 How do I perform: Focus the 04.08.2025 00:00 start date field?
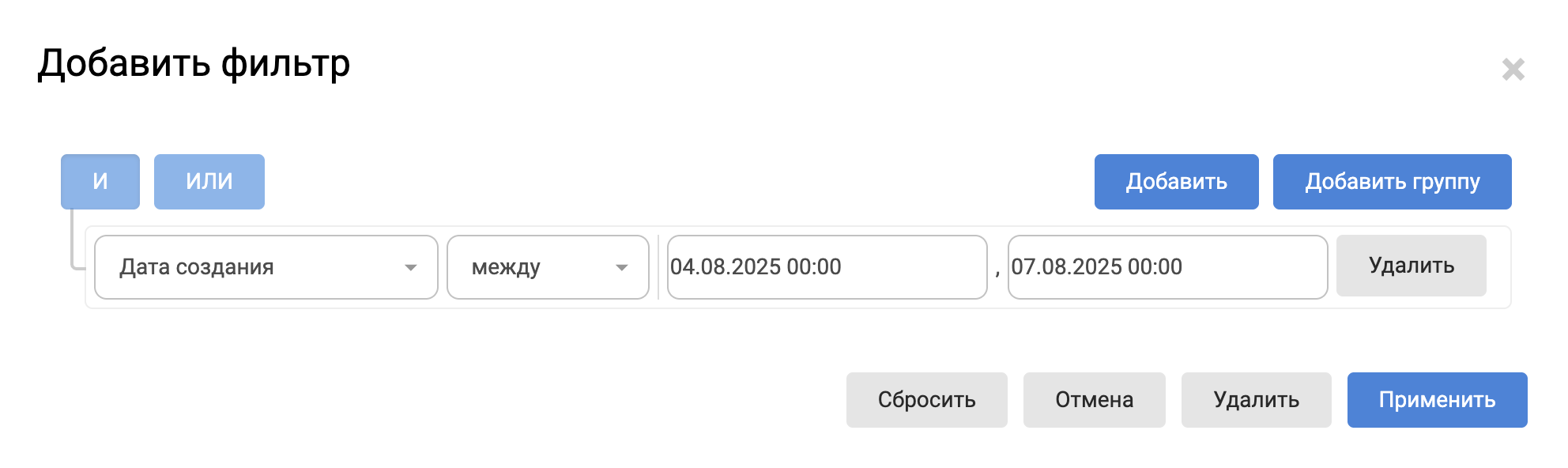pos(827,267)
